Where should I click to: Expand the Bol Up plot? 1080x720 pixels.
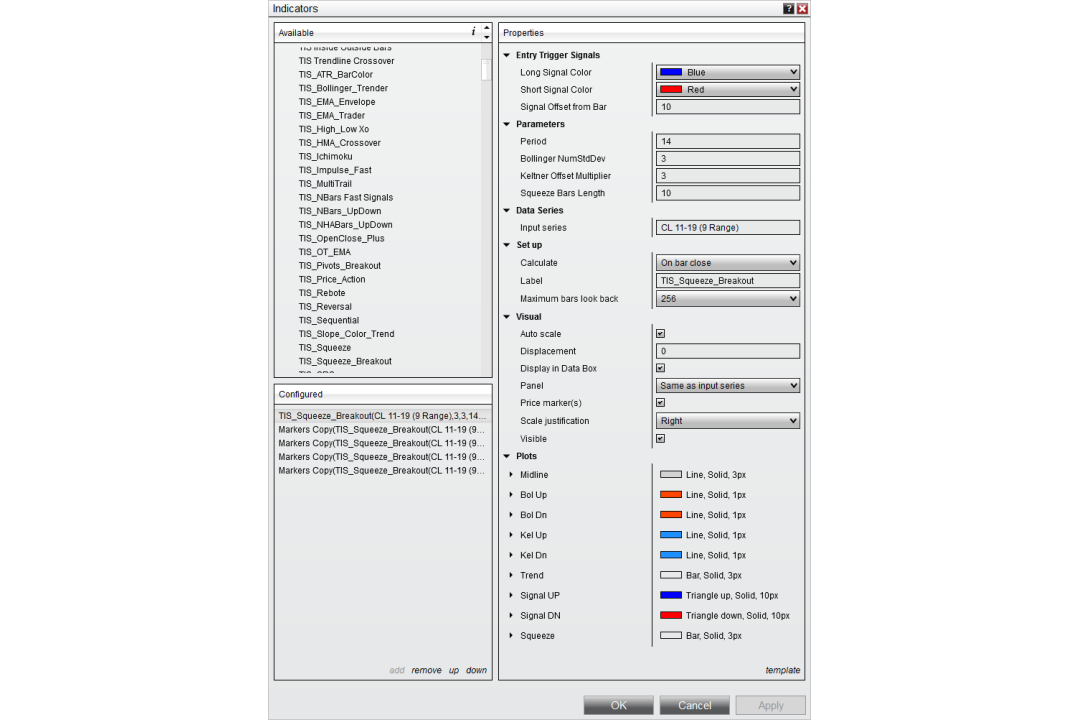tap(511, 495)
